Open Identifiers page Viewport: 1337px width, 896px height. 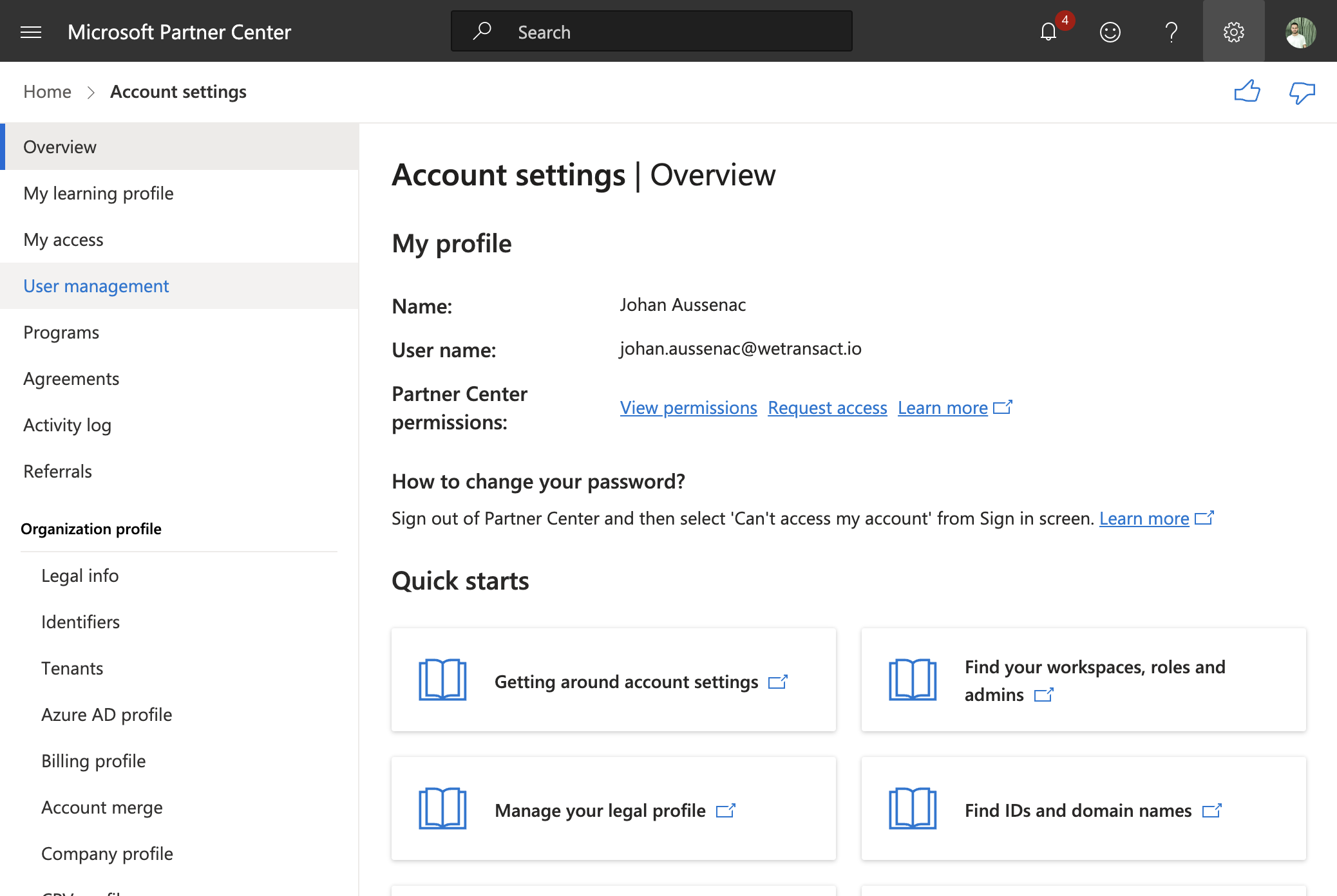[x=179, y=622]
